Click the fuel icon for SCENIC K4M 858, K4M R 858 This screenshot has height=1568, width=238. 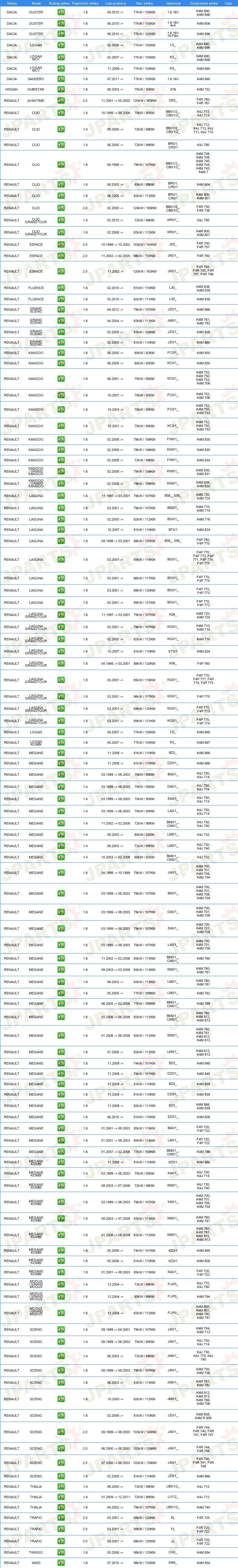tap(61, 1415)
